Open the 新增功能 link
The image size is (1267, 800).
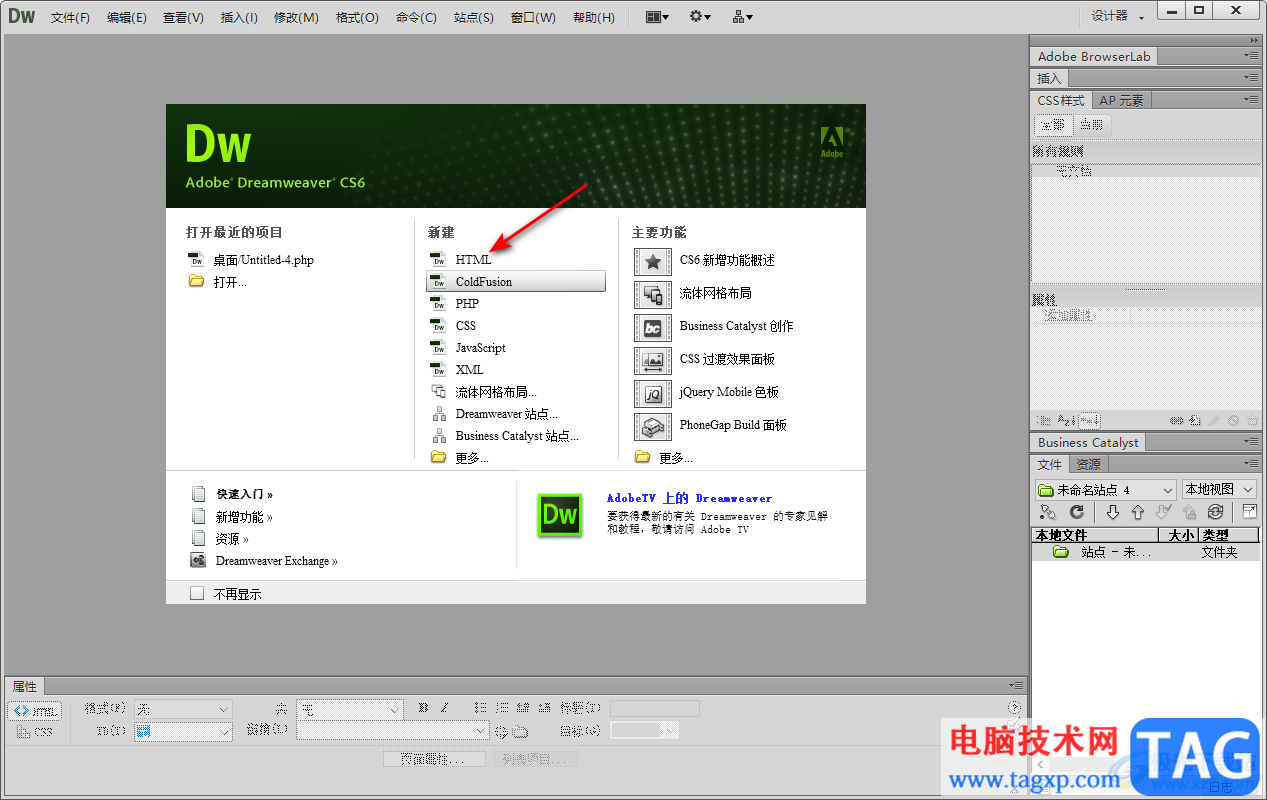pos(244,517)
